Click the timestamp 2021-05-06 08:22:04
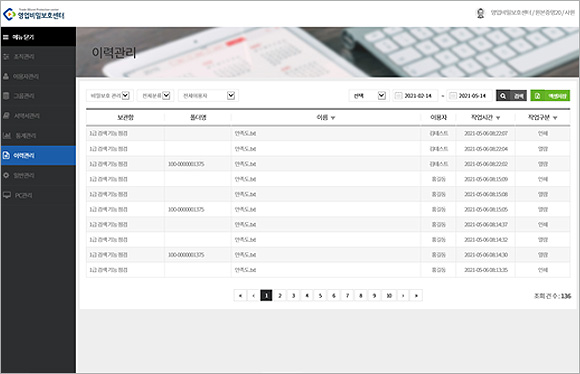Screen dimensions: 580x374 486,149
